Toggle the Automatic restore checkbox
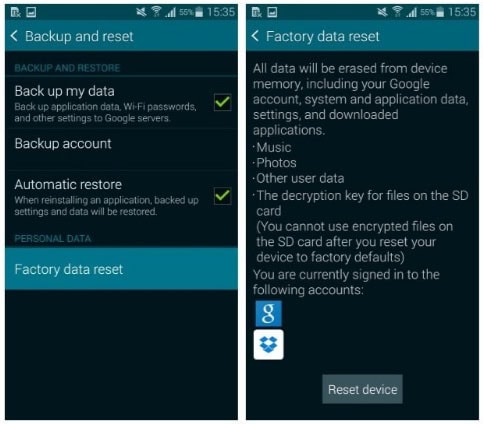483x424 pixels. 222,196
